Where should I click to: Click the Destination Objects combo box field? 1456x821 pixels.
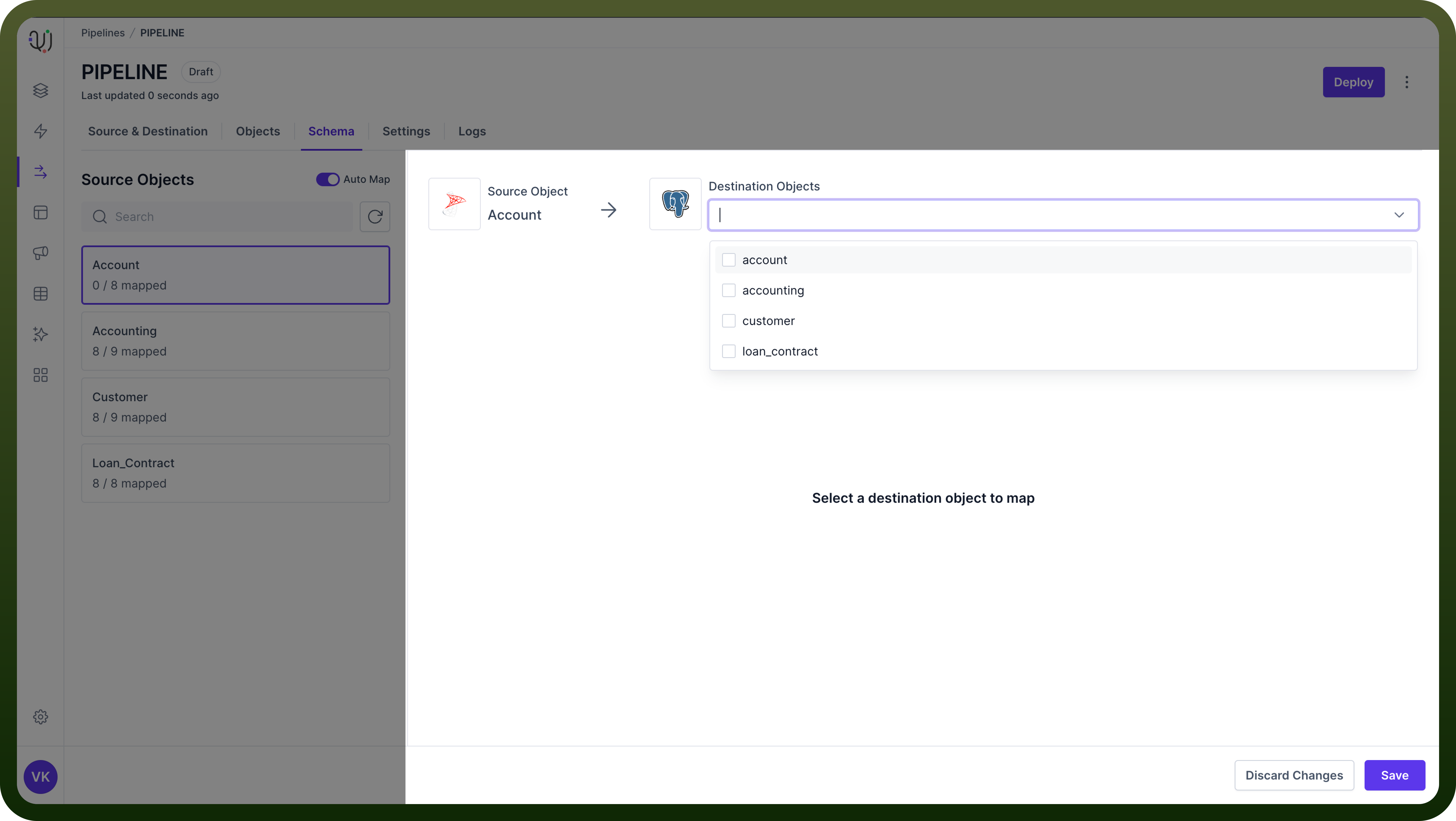(x=1063, y=215)
